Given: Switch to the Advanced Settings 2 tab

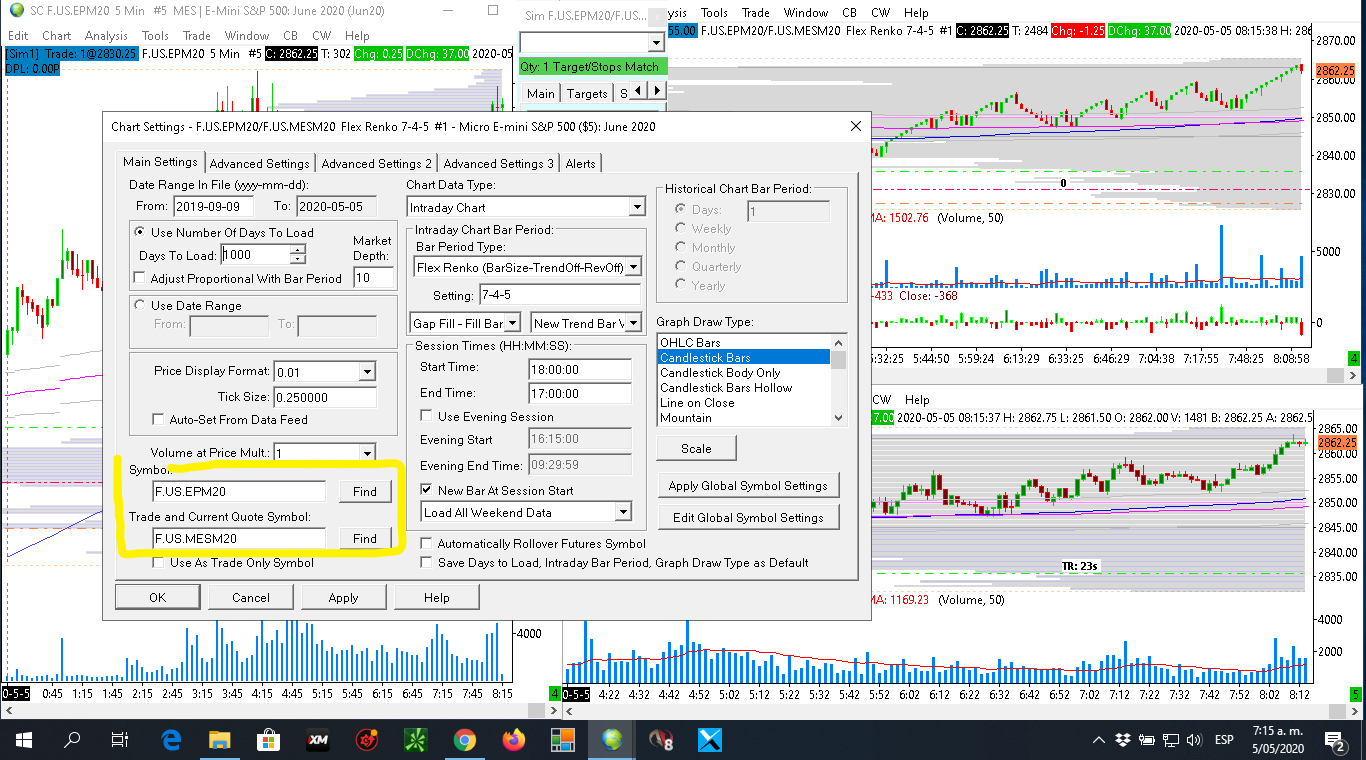Looking at the screenshot, I should tap(376, 163).
